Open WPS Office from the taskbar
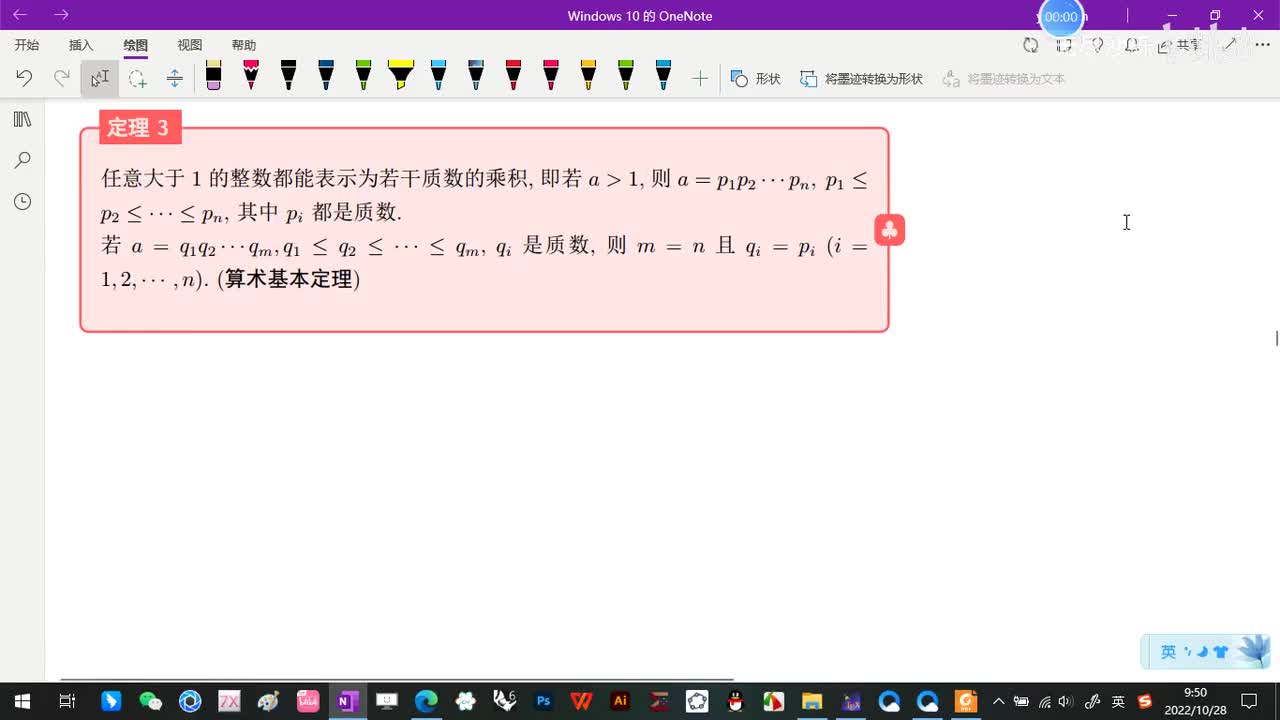 point(582,702)
